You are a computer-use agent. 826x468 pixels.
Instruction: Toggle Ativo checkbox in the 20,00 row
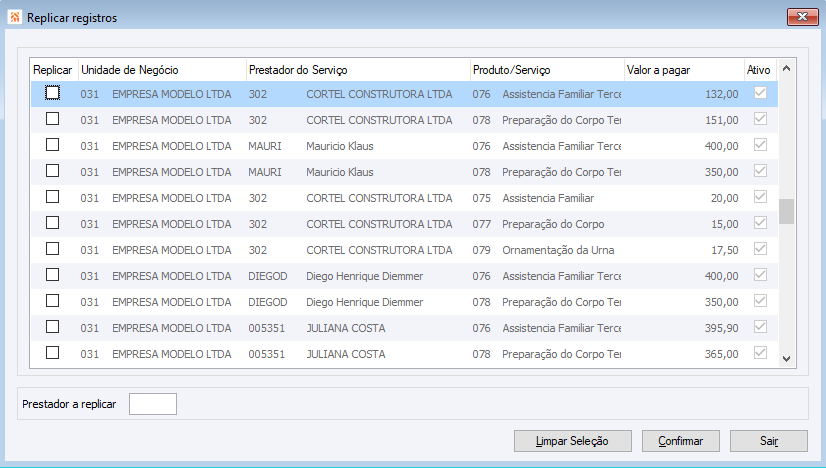(x=760, y=197)
